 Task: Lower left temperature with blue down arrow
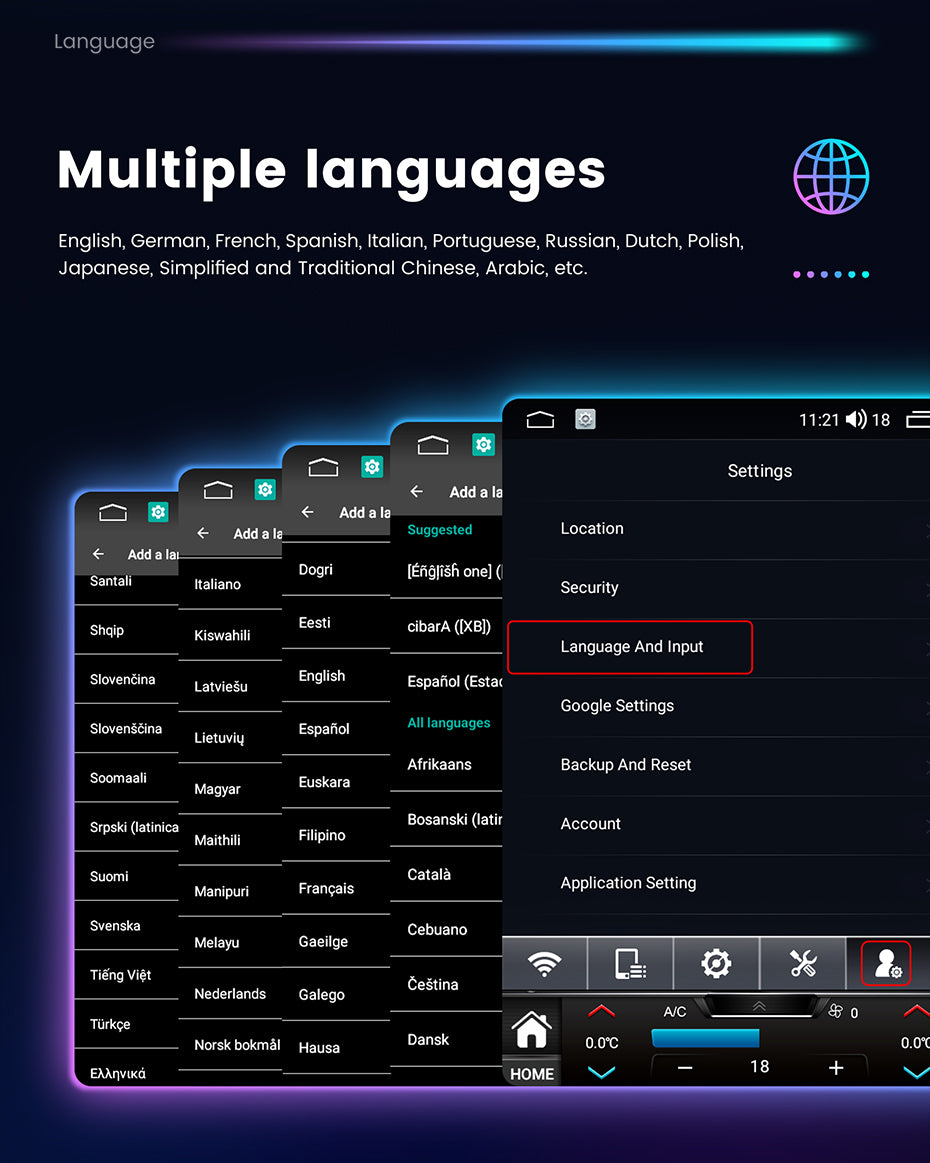pyautogui.click(x=601, y=1072)
